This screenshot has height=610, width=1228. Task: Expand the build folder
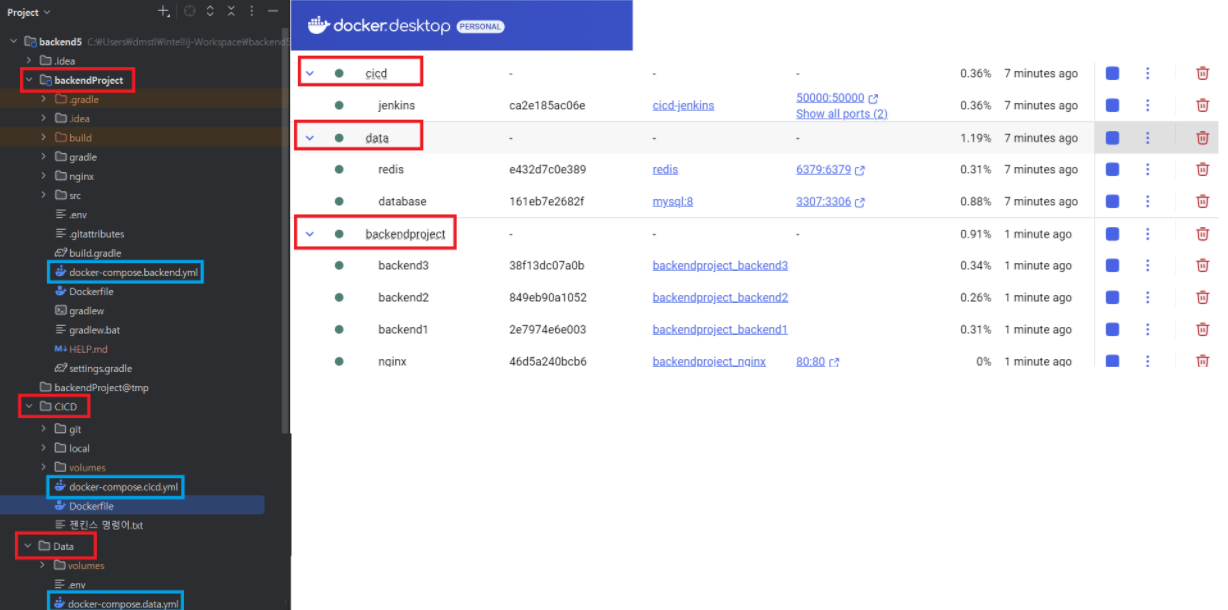(44, 137)
